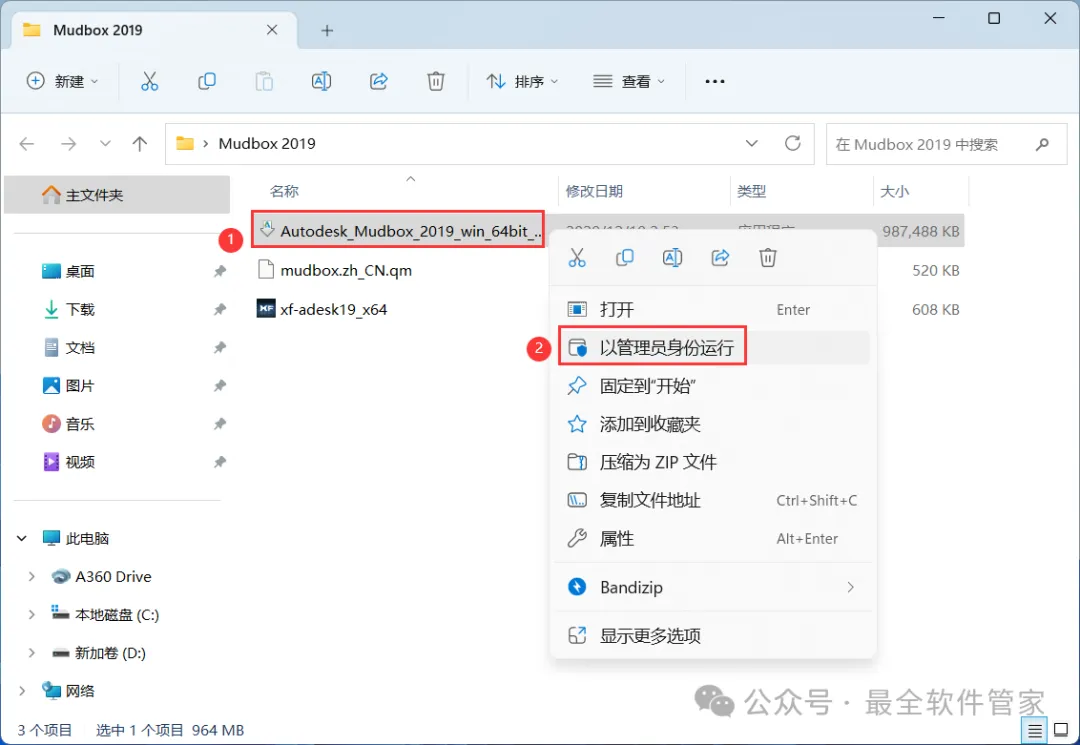
Task: Collapse the This PC tree node
Action: (22, 538)
